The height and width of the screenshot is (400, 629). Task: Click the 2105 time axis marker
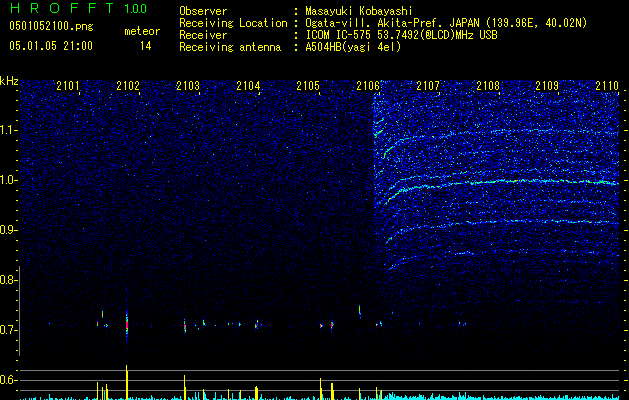click(x=308, y=85)
